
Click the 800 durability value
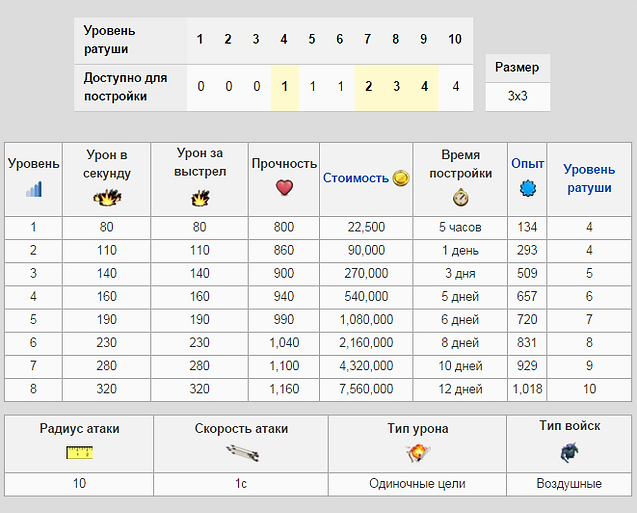click(284, 227)
